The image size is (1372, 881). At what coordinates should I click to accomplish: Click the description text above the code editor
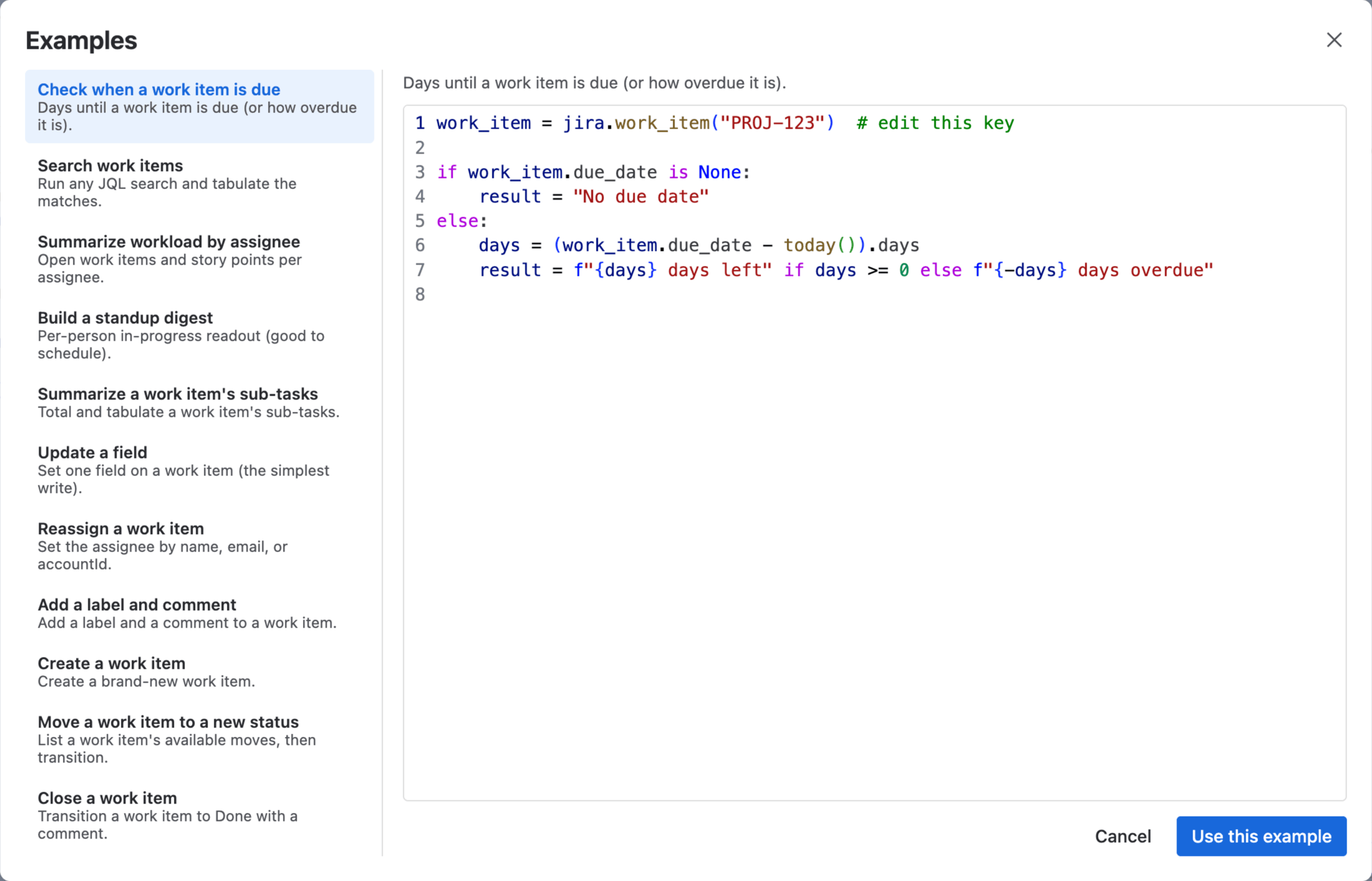tap(594, 83)
